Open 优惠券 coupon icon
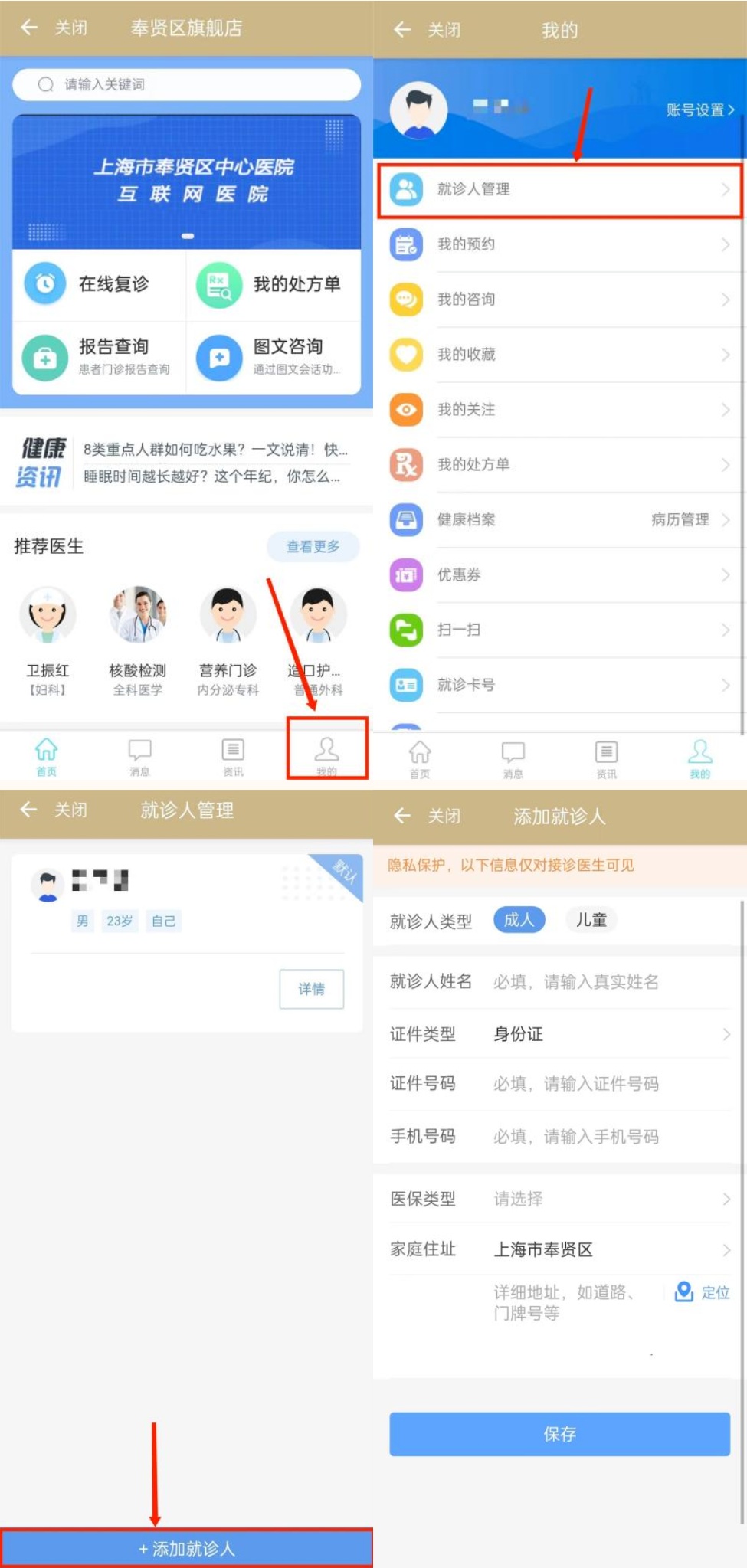The width and height of the screenshot is (747, 1568). [406, 574]
